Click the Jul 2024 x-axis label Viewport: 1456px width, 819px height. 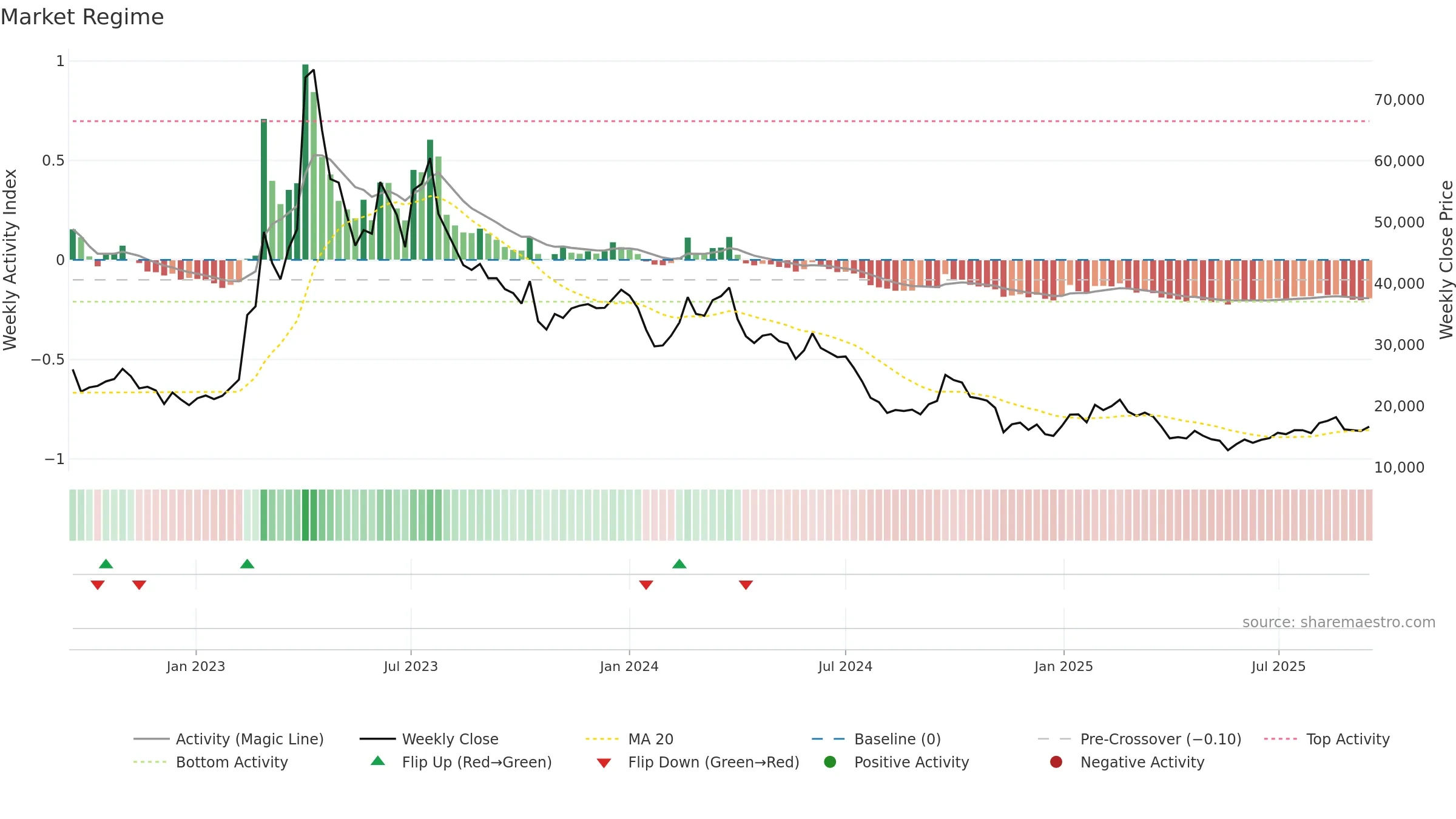[x=845, y=666]
